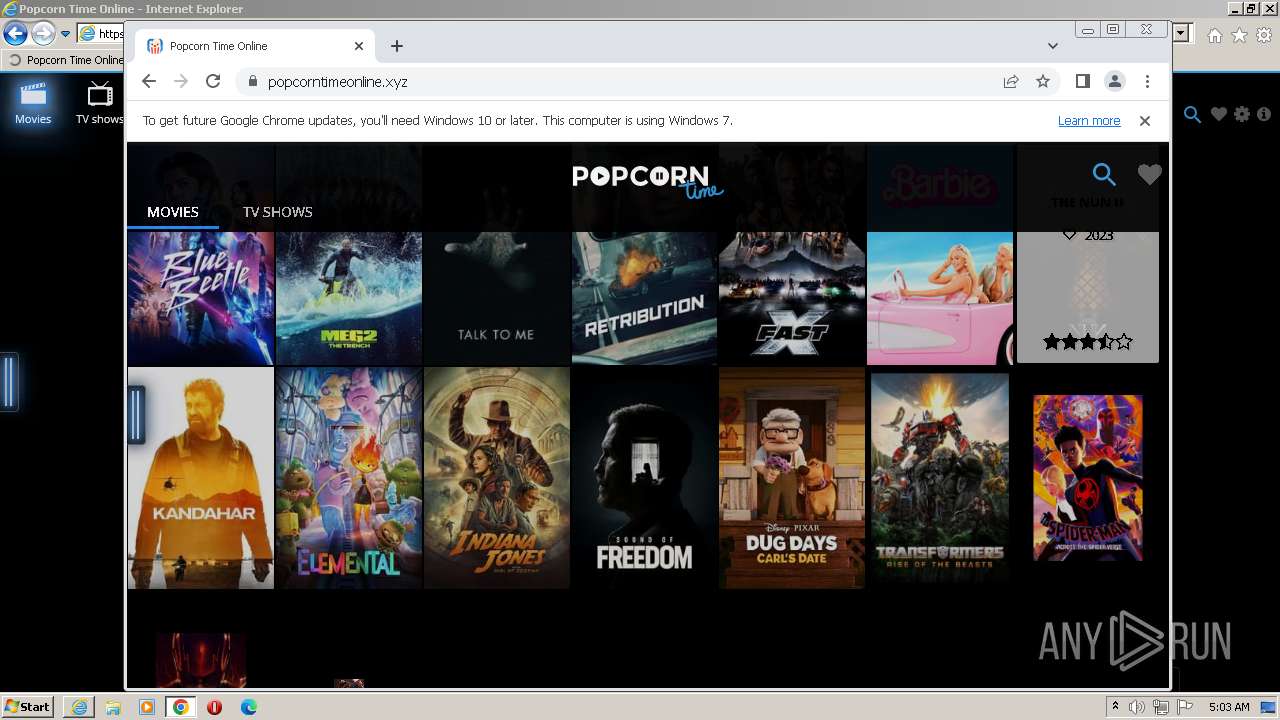This screenshot has height=720, width=1280.
Task: Open the Chrome profile avatar menu
Action: tap(1114, 82)
